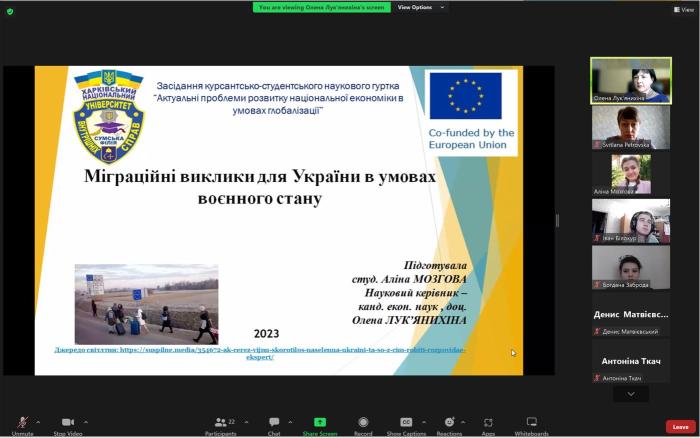Screen dimensions: 700x438
Task: Click the green Share Screen icon
Action: [x=320, y=422]
